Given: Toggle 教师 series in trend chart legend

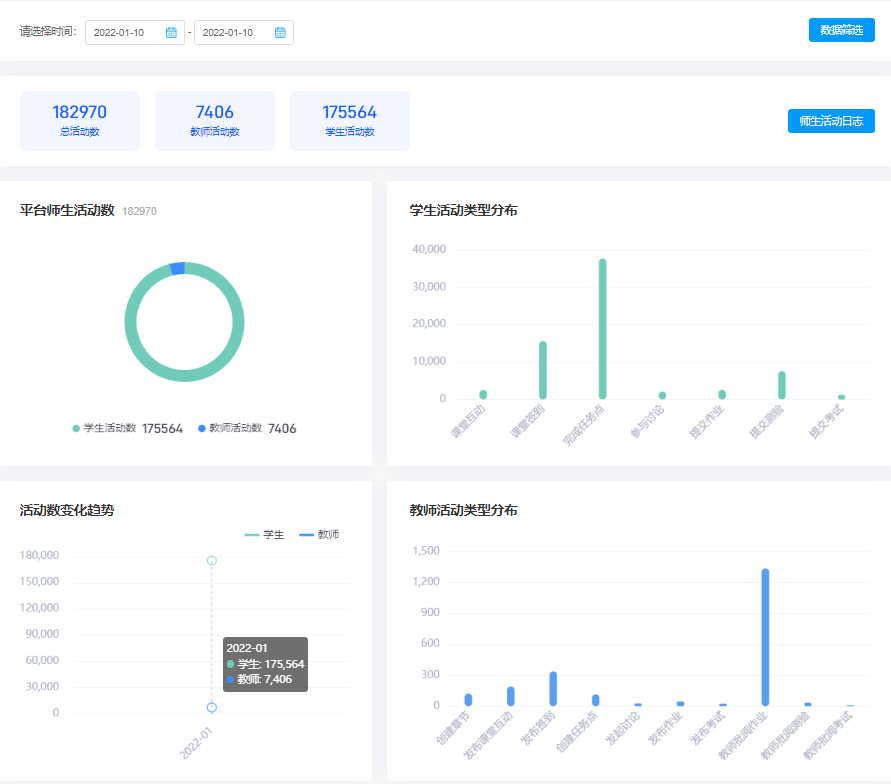Looking at the screenshot, I should (319, 535).
